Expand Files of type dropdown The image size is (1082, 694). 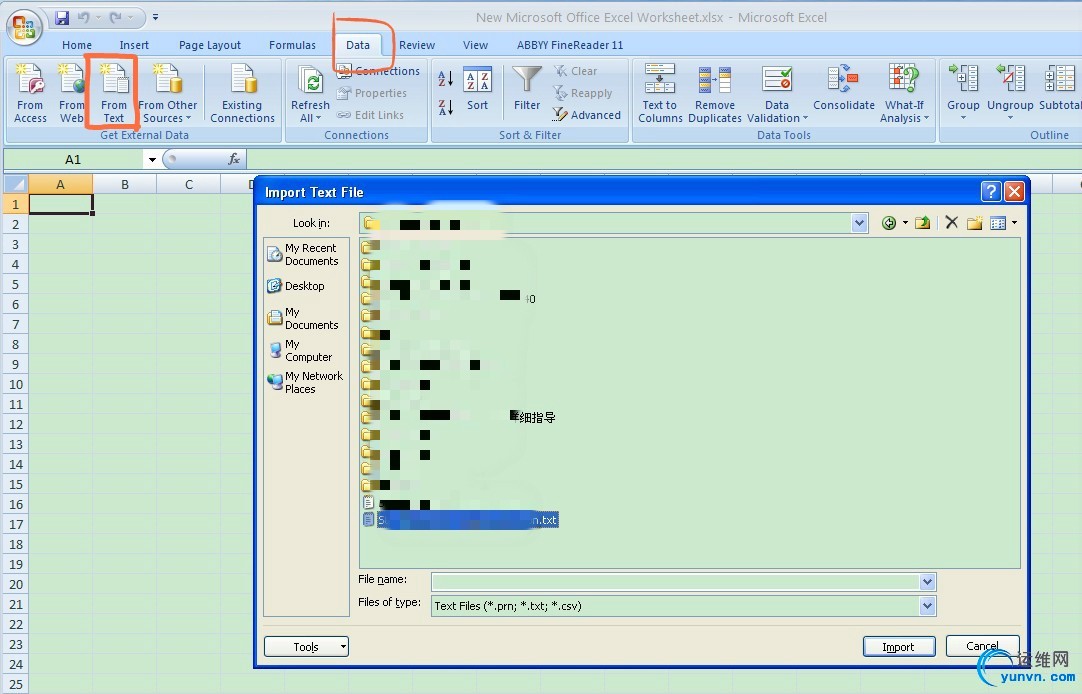[x=927, y=606]
